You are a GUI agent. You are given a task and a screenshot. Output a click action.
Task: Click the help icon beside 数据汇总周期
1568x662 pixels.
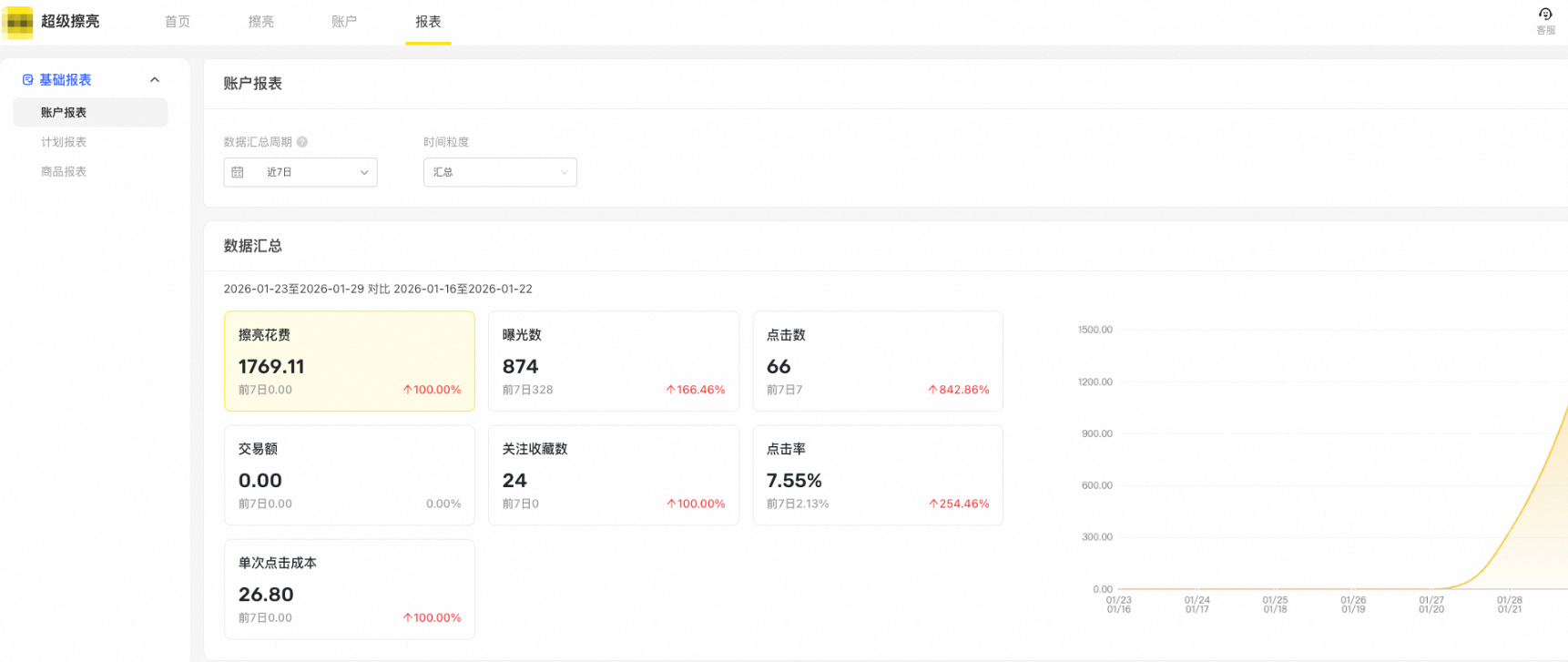302,142
